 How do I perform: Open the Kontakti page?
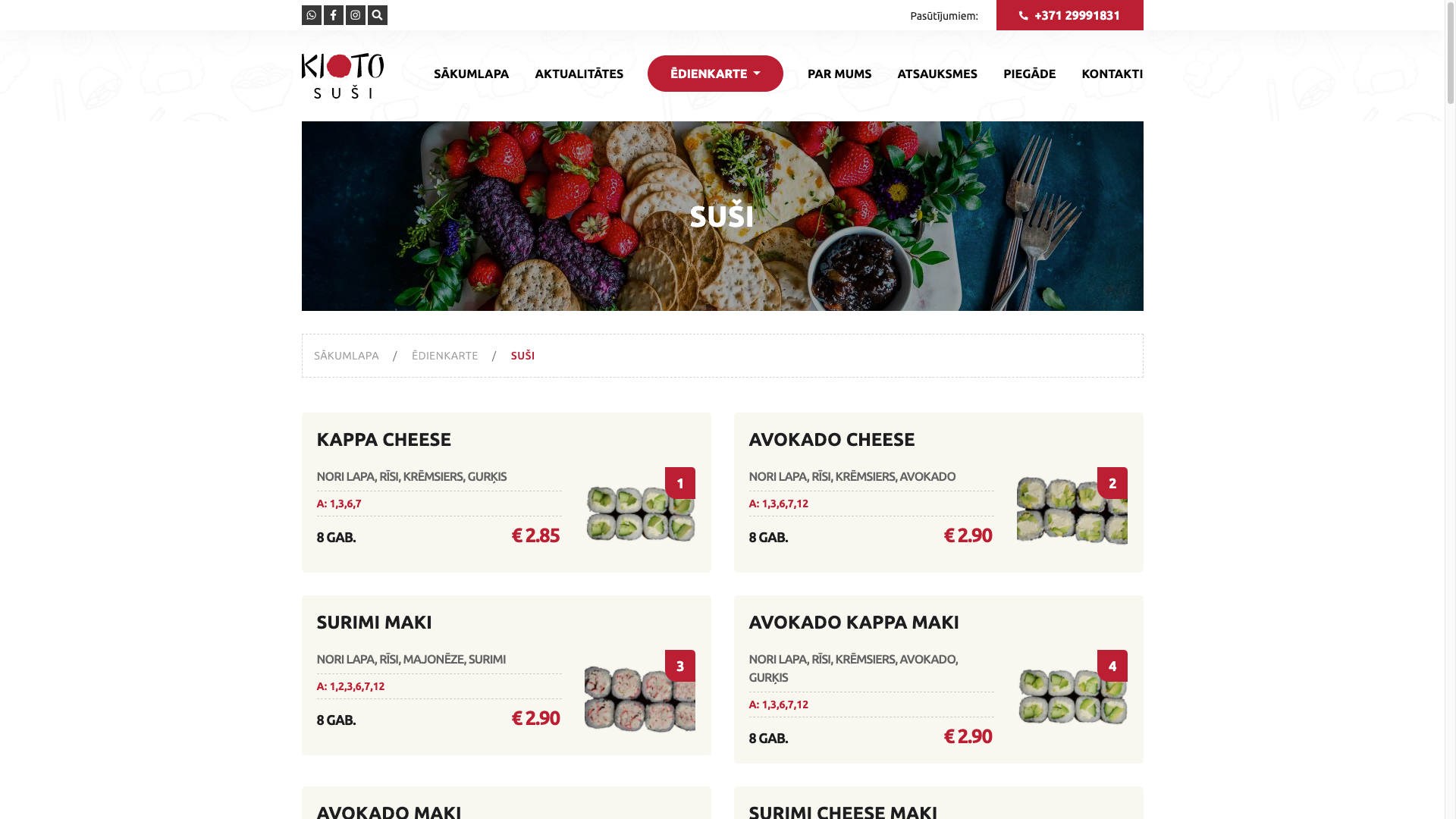tap(1112, 74)
